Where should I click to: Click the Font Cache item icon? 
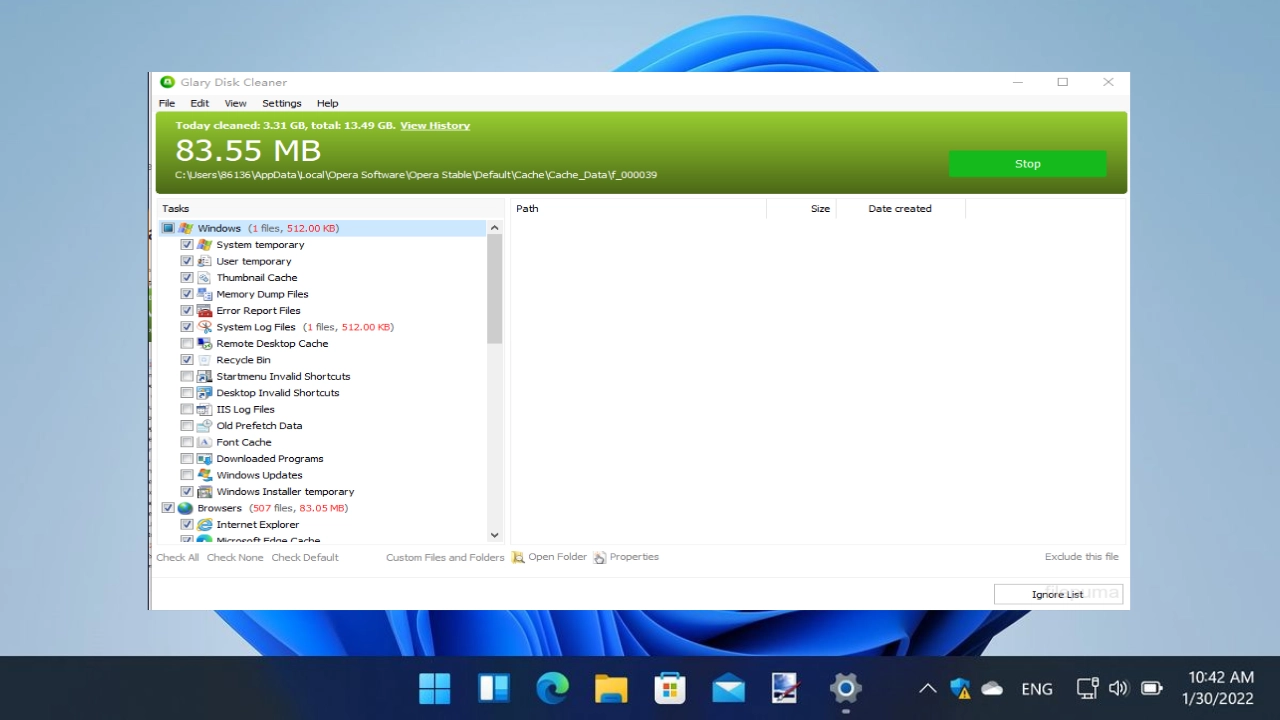pyautogui.click(x=205, y=442)
